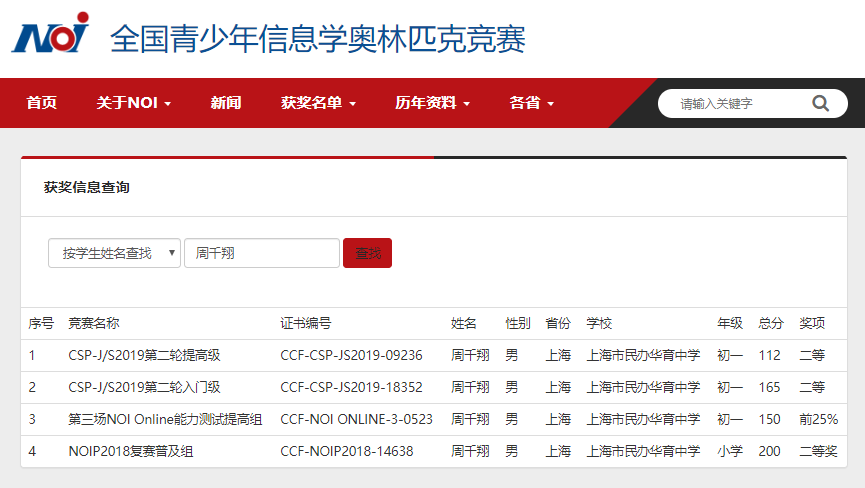Click the total score 165
The height and width of the screenshot is (488, 865).
point(769,387)
